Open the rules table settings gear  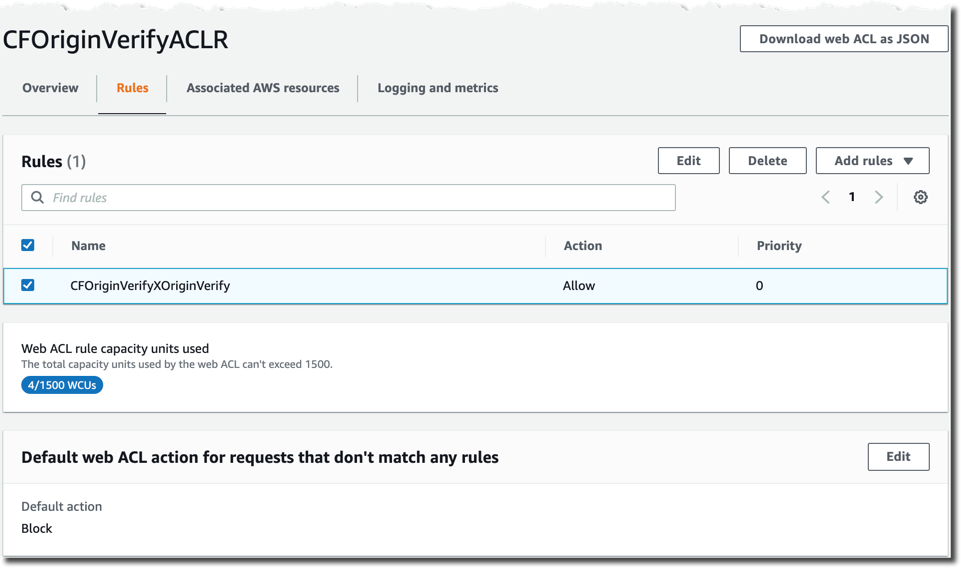(x=920, y=197)
